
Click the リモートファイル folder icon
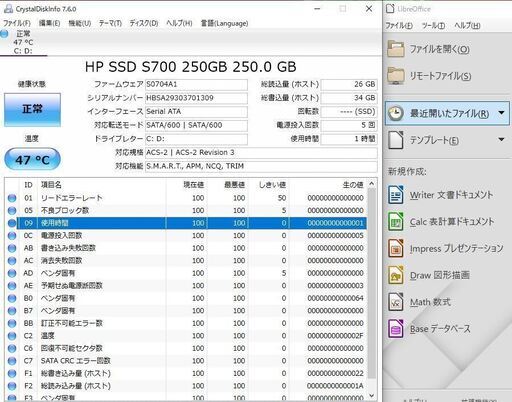(396, 76)
